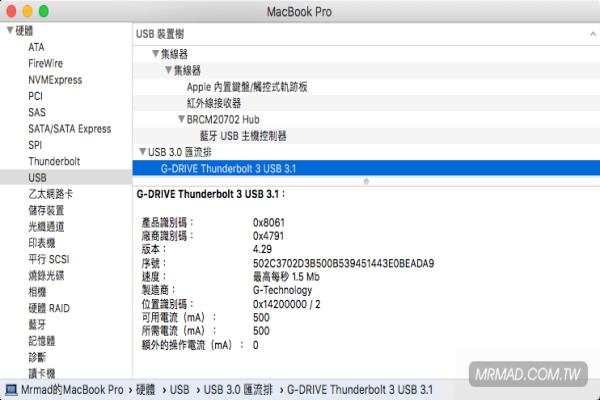The height and width of the screenshot is (400, 600).
Task: Select USB in the sidebar
Action: click(66, 178)
